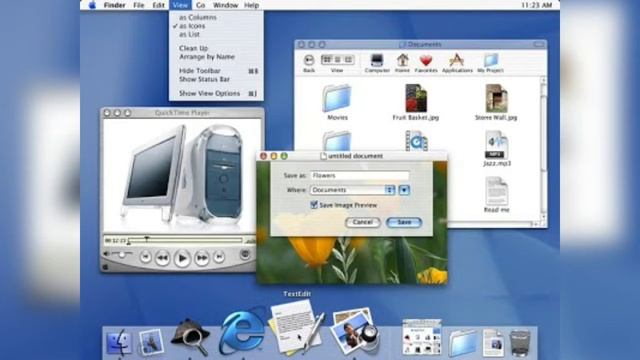Click the Save as name field
Viewport: 640px width, 360px height.
(x=360, y=176)
